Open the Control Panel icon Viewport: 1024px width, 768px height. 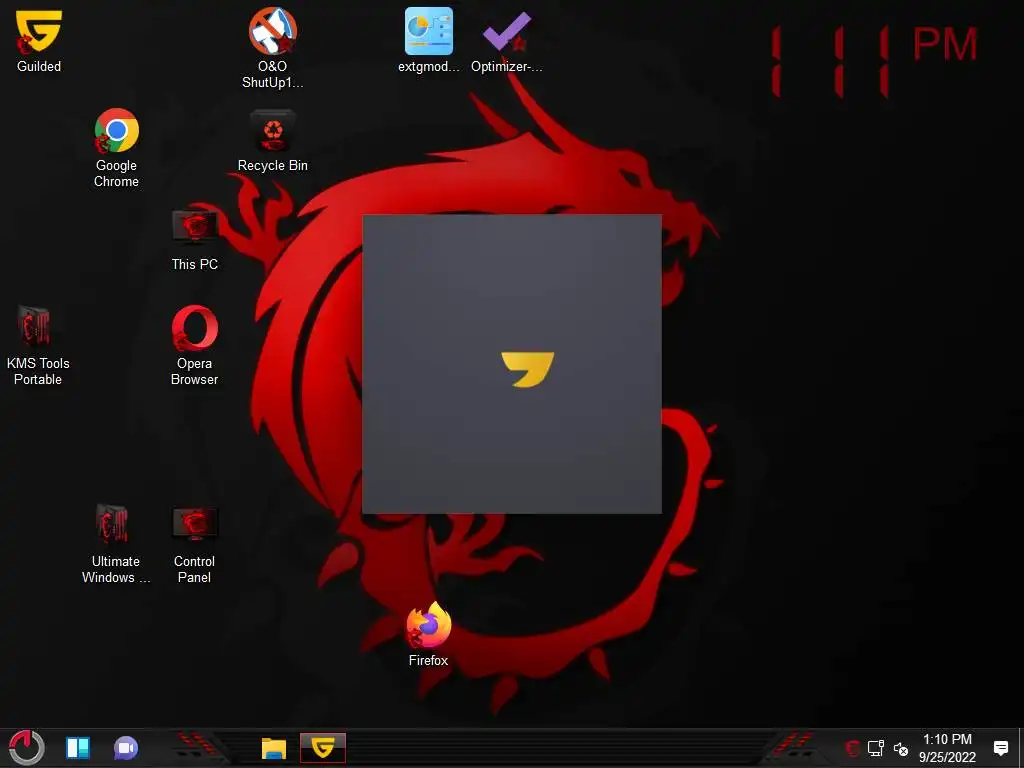195,543
